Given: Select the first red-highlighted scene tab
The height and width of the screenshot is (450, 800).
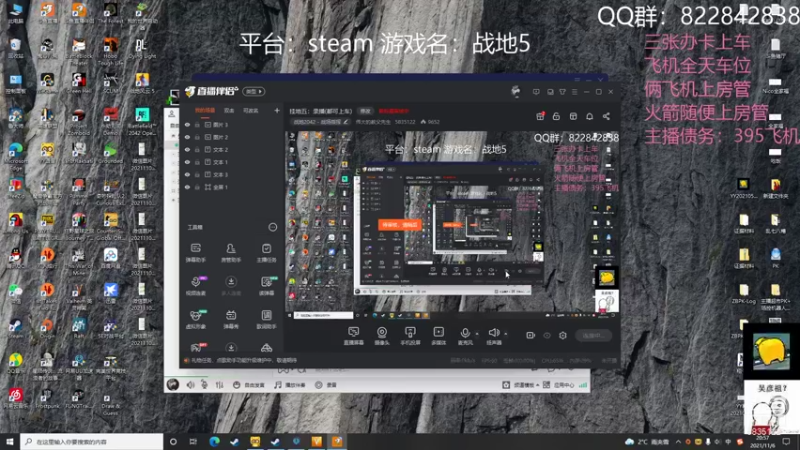Looking at the screenshot, I should coord(205,111).
